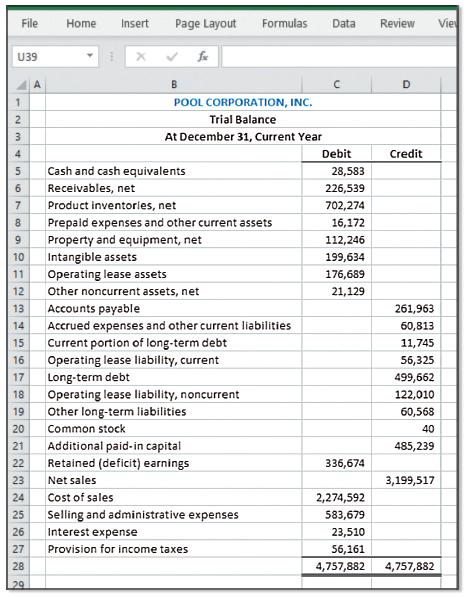Select column C header
The height and width of the screenshot is (597, 466).
pos(337,85)
